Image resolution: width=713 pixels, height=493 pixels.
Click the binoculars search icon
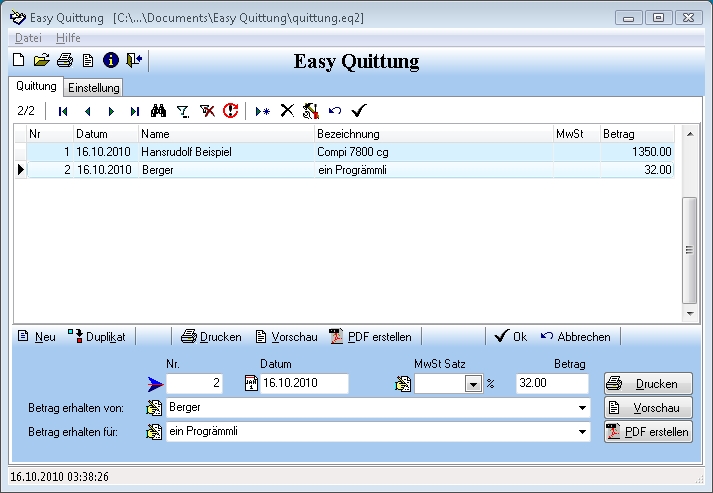tap(158, 111)
